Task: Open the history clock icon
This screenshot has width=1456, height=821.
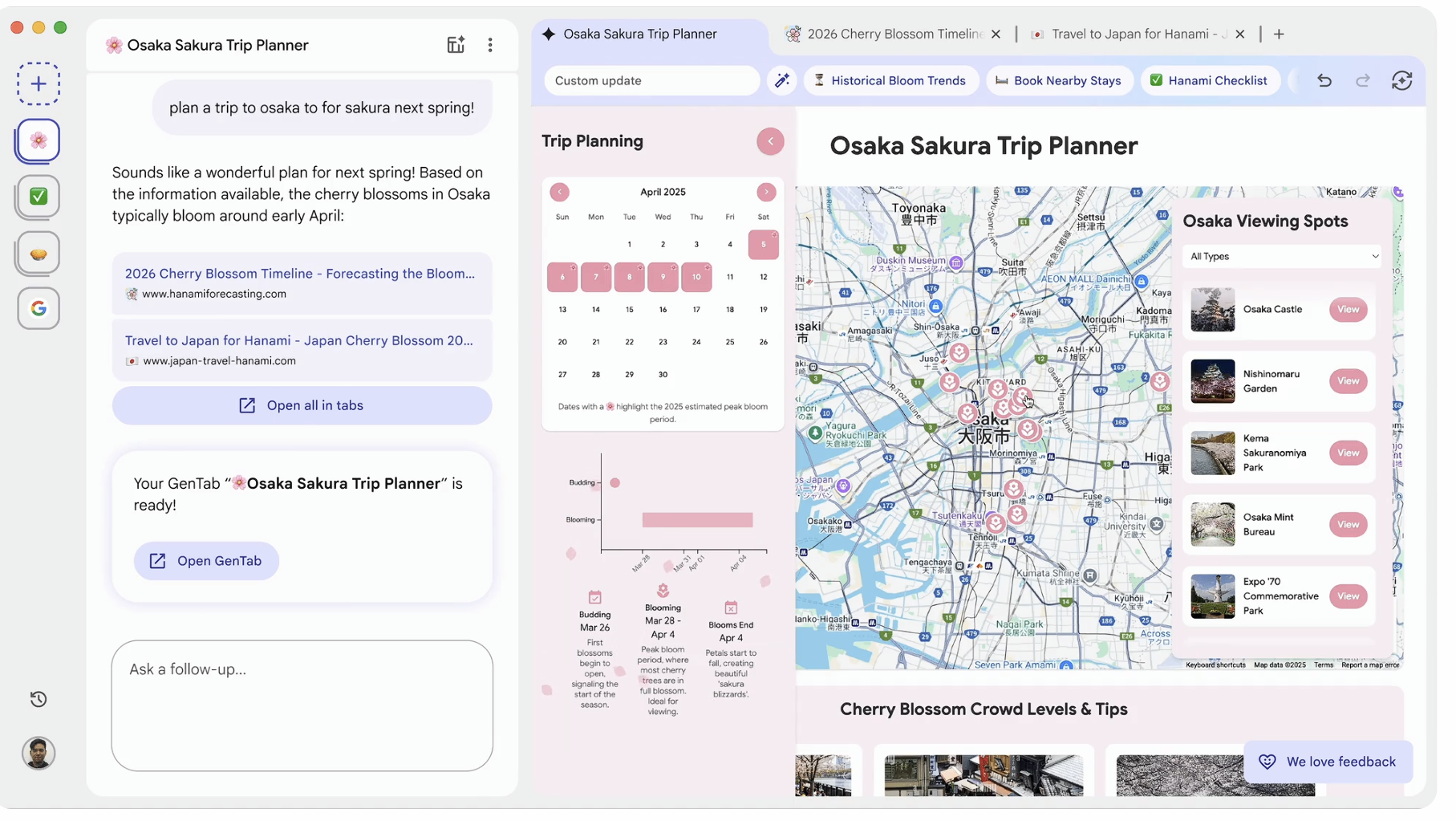Action: (x=39, y=699)
